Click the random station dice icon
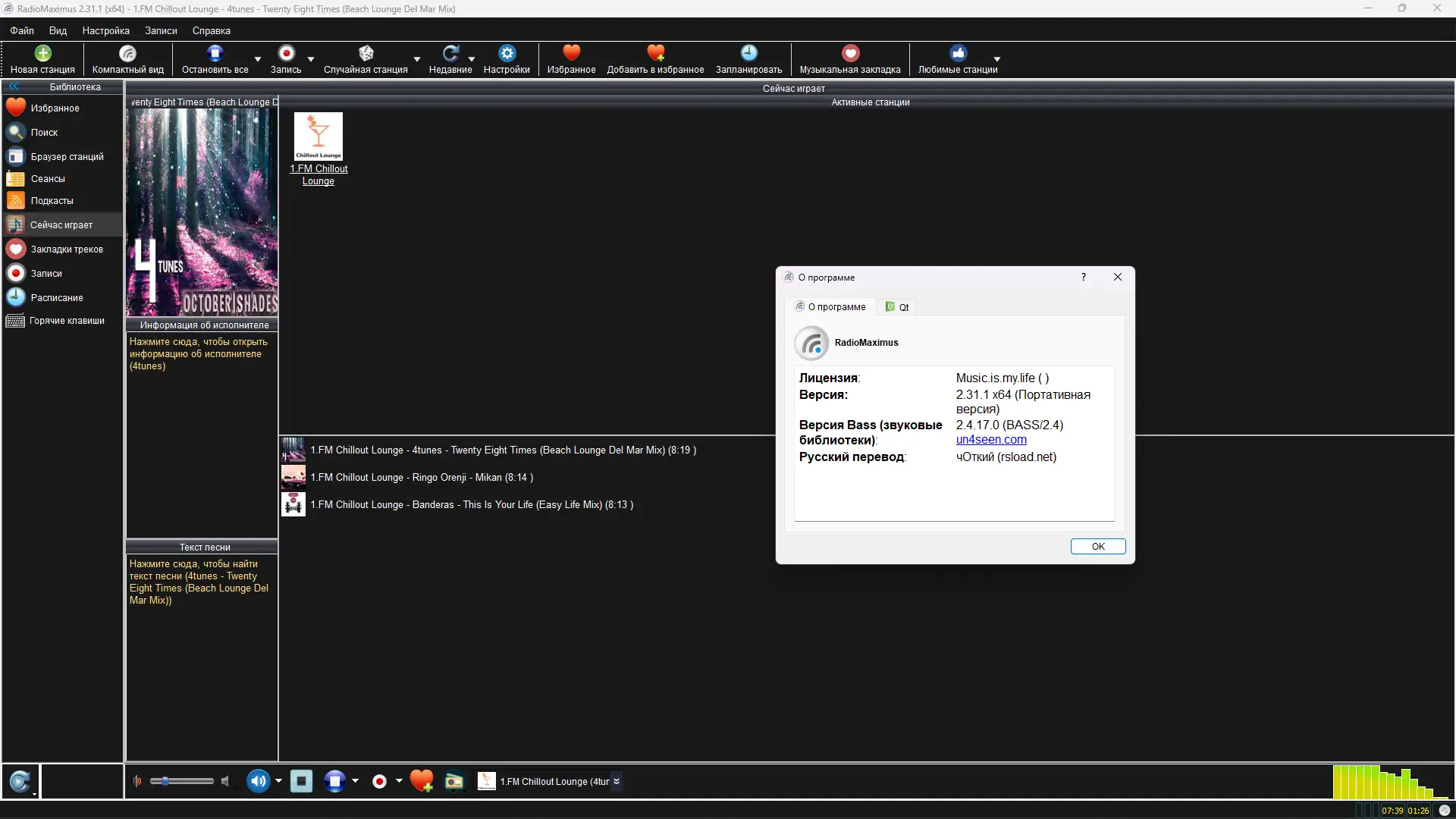The image size is (1456, 819). [366, 53]
